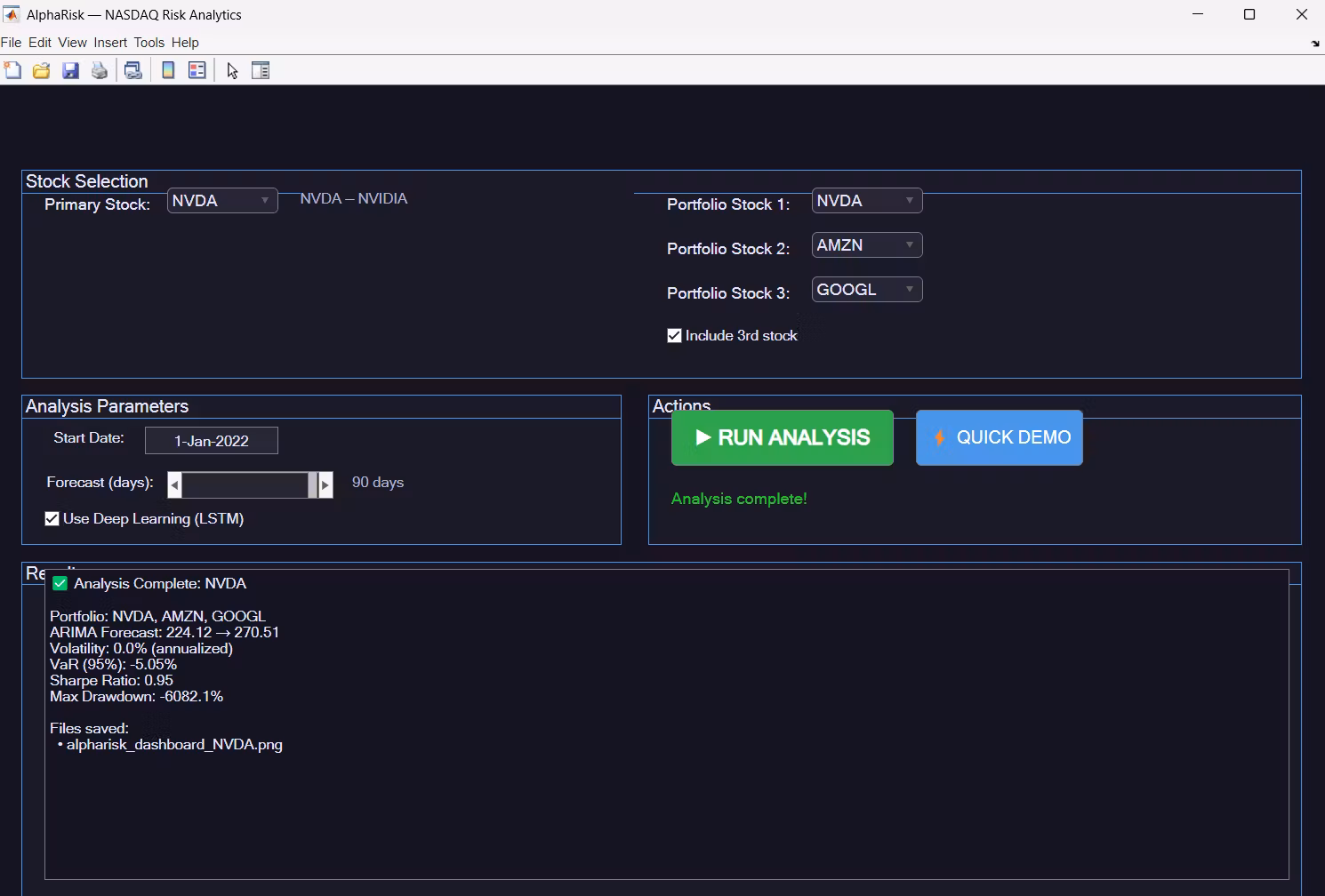
Task: Expand the Portfolio Stock 3 dropdown
Action: pos(867,290)
